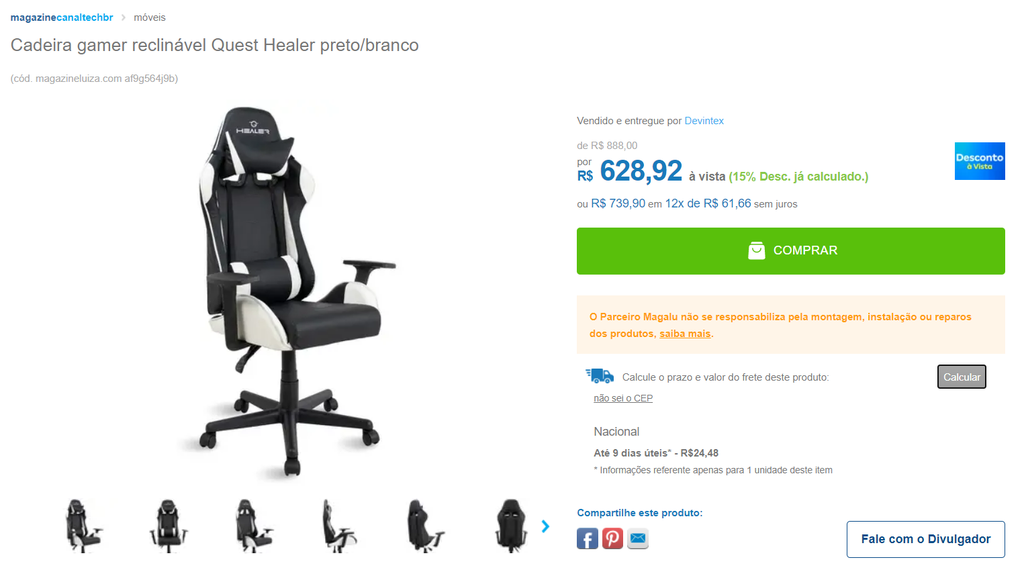
Task: Select first chair thumbnail image
Action: pos(84,526)
